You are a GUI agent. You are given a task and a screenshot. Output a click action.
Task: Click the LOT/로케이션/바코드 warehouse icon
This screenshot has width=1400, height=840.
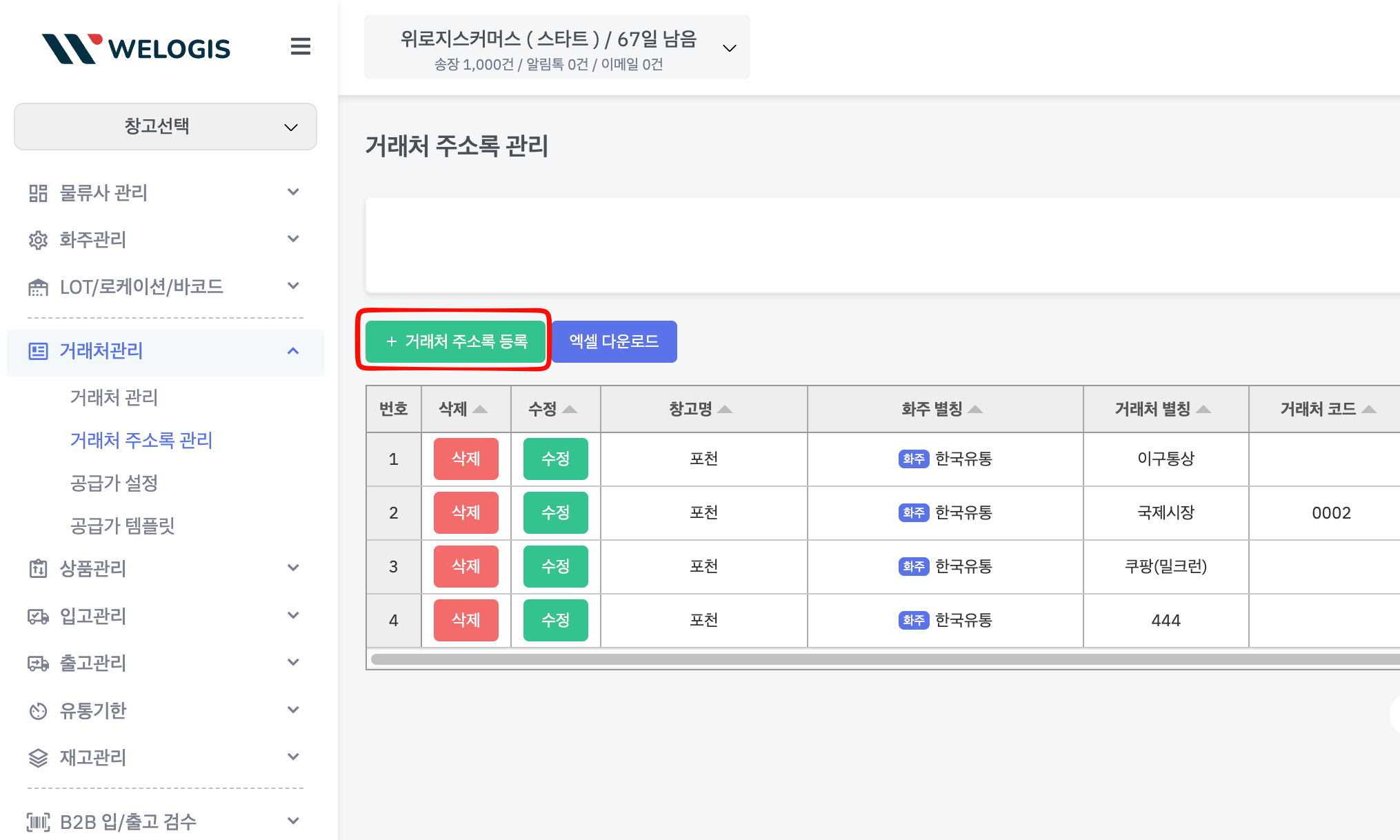pos(38,287)
